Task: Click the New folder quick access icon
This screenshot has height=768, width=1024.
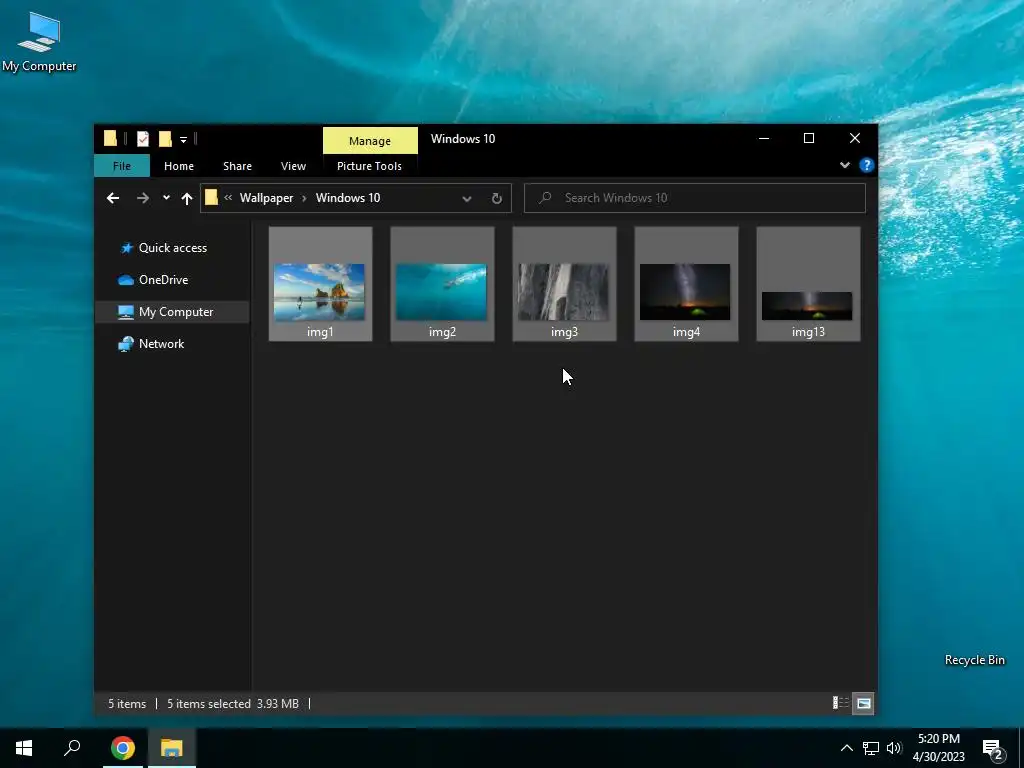Action: click(x=165, y=138)
